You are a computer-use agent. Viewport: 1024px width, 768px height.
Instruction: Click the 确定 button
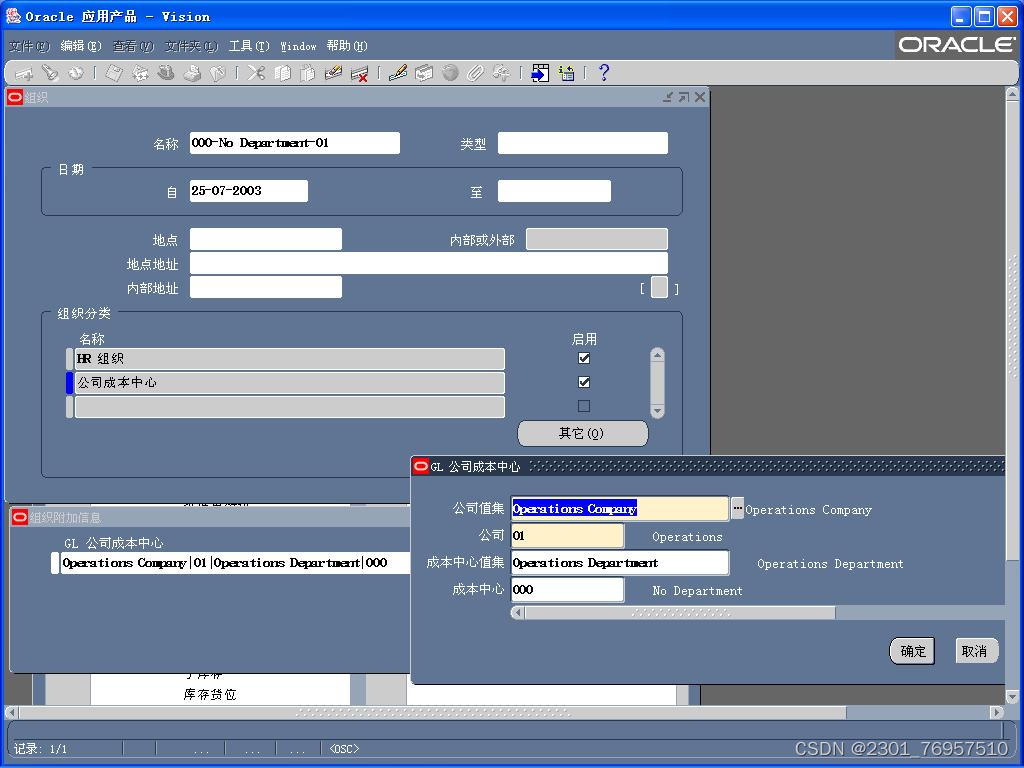coord(911,650)
